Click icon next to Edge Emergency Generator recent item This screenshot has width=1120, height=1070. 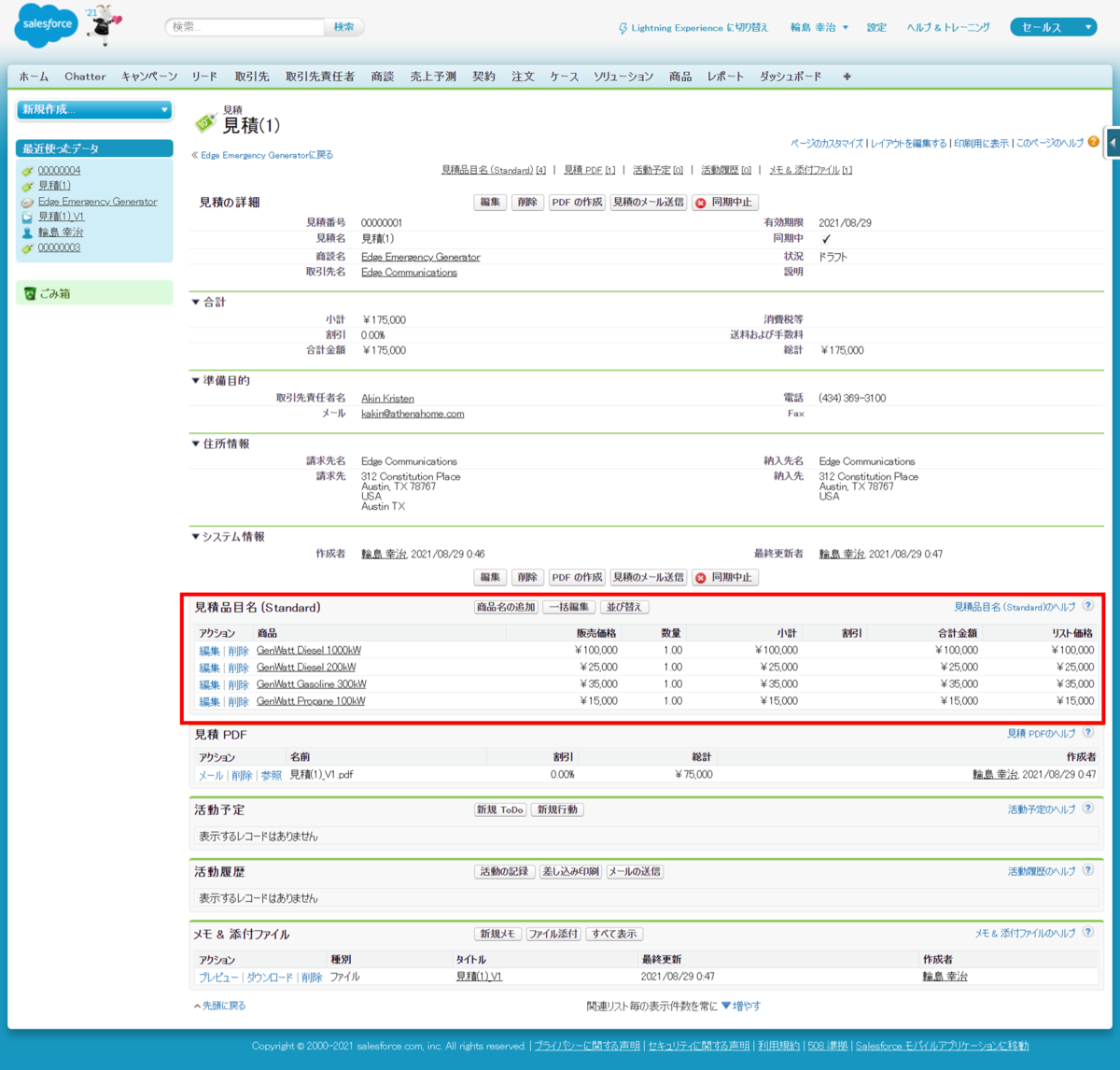tap(28, 202)
